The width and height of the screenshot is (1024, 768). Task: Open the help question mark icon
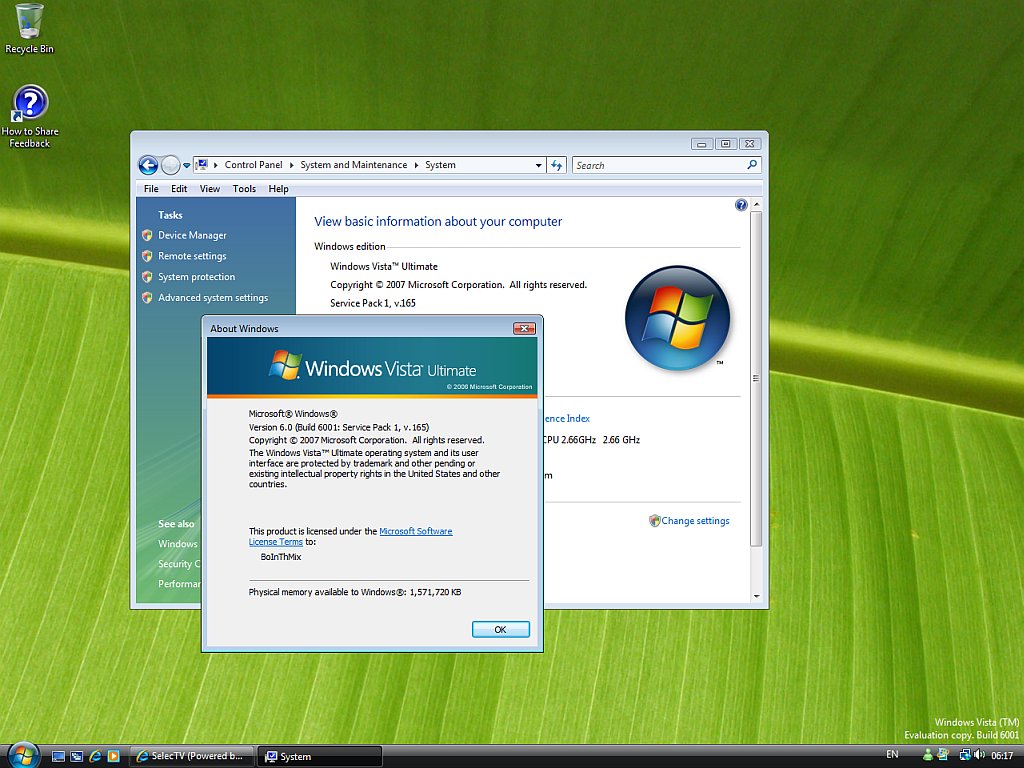(741, 205)
